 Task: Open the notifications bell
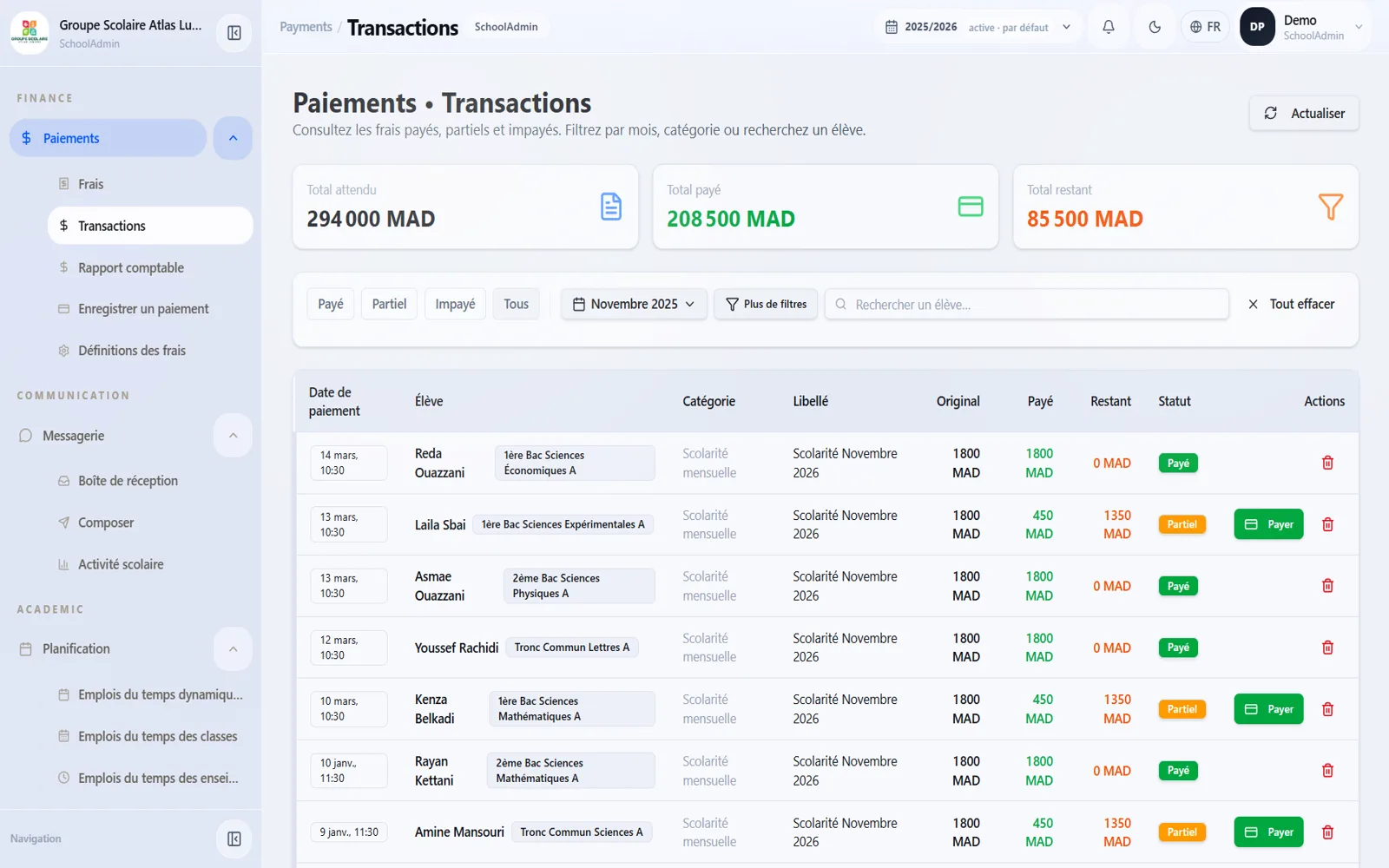tap(1109, 27)
